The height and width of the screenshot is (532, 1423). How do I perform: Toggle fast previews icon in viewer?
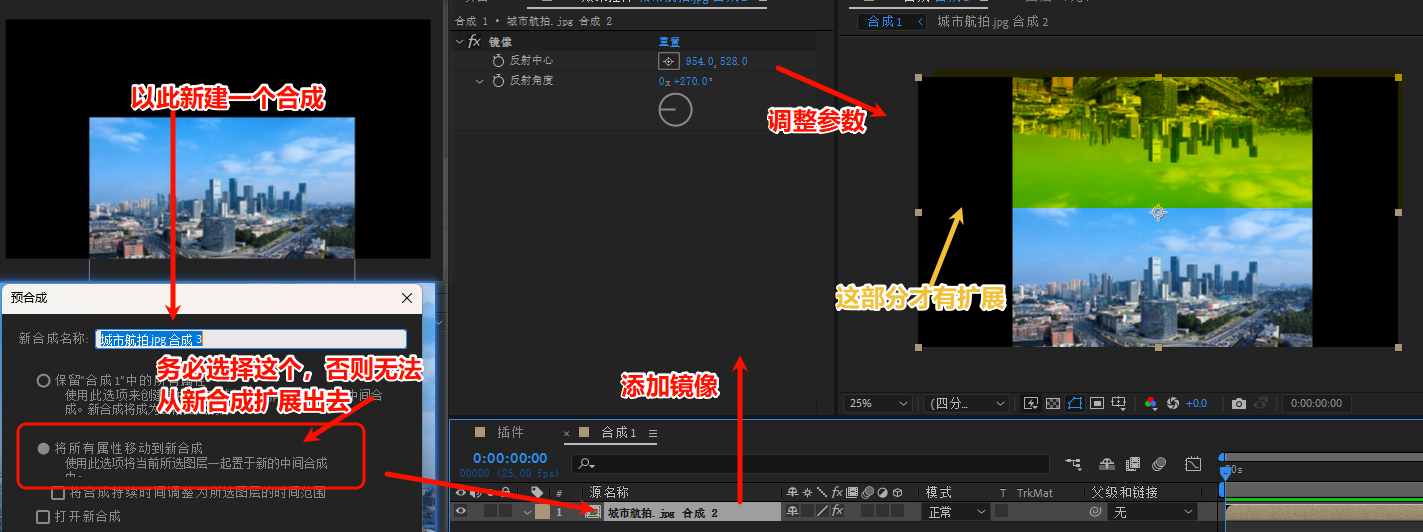pyautogui.click(x=1031, y=403)
